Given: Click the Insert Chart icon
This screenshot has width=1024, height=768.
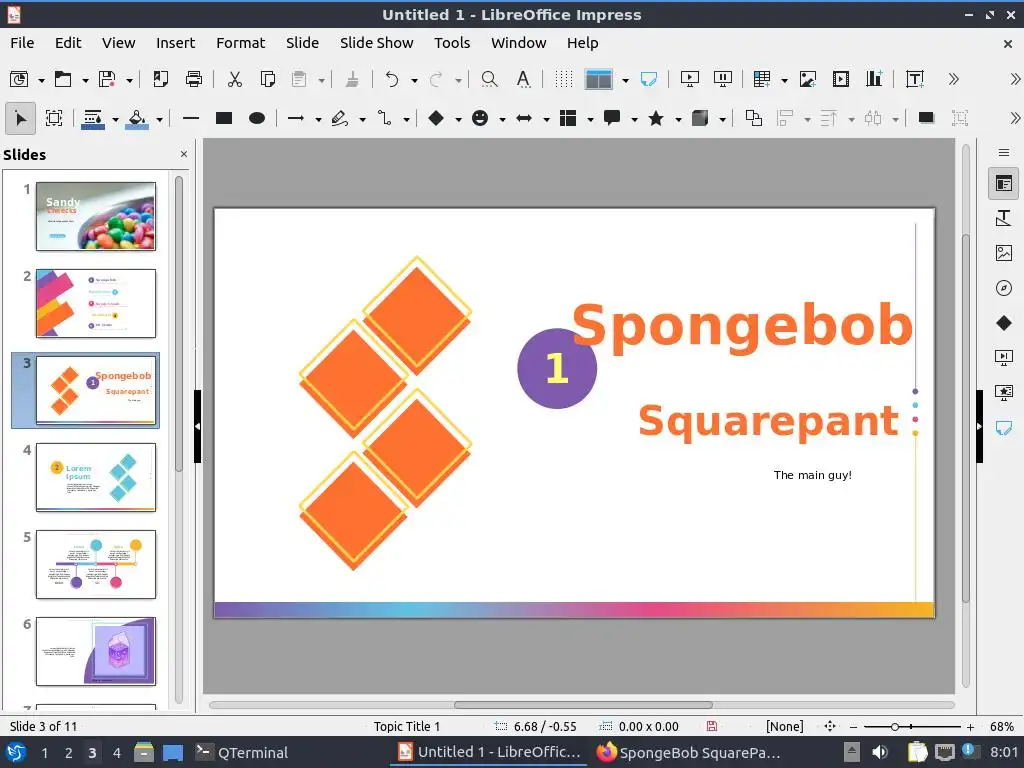Looking at the screenshot, I should tap(874, 79).
